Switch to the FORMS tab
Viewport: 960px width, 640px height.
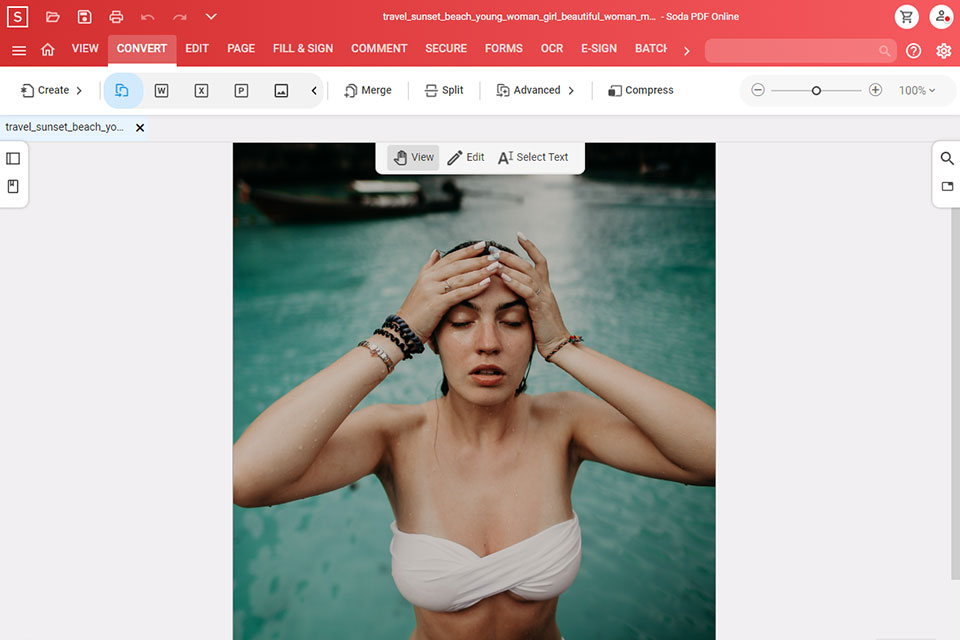[x=504, y=48]
